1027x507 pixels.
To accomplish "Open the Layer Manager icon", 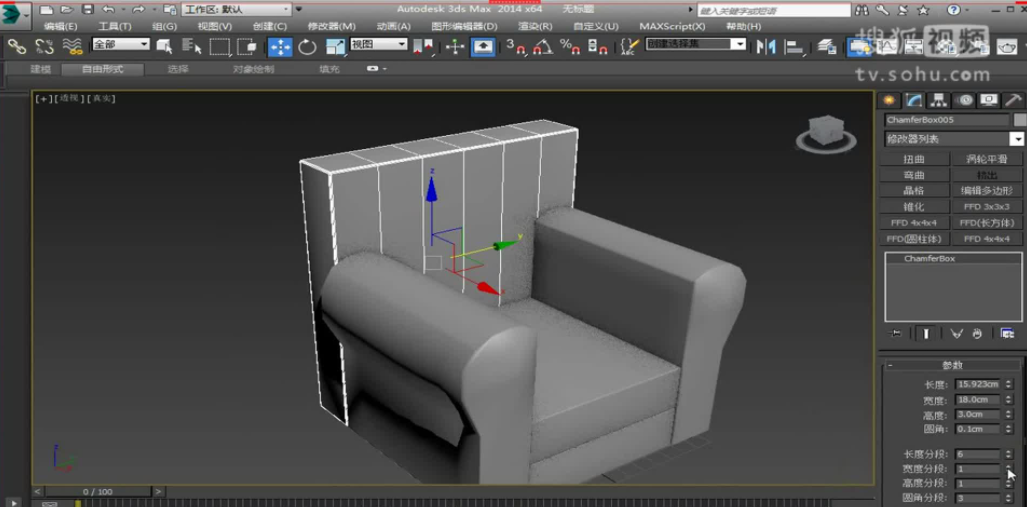I will 827,47.
